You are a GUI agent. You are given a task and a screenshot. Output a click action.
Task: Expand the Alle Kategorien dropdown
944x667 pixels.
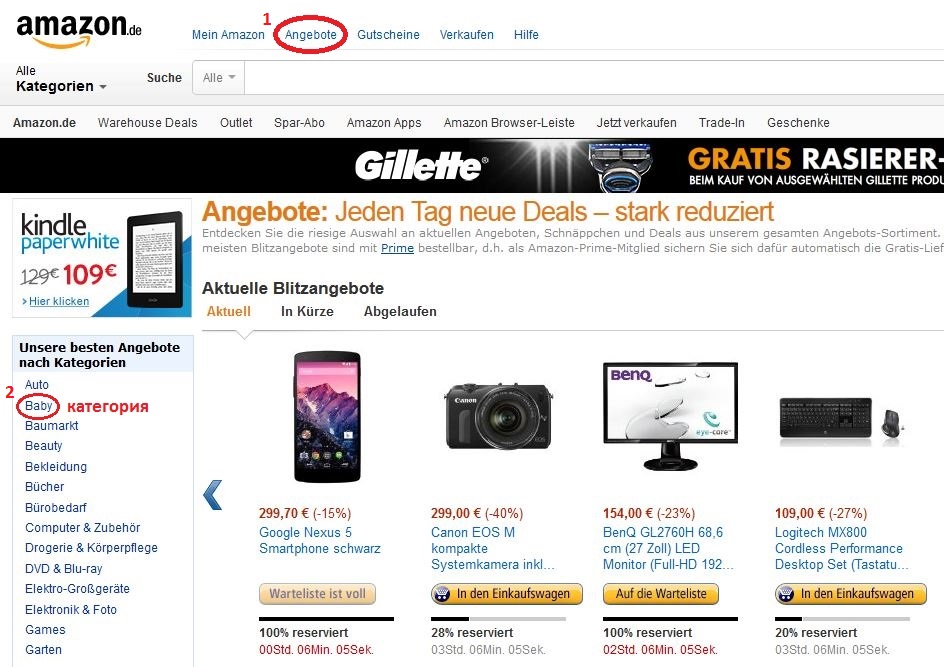(x=61, y=79)
